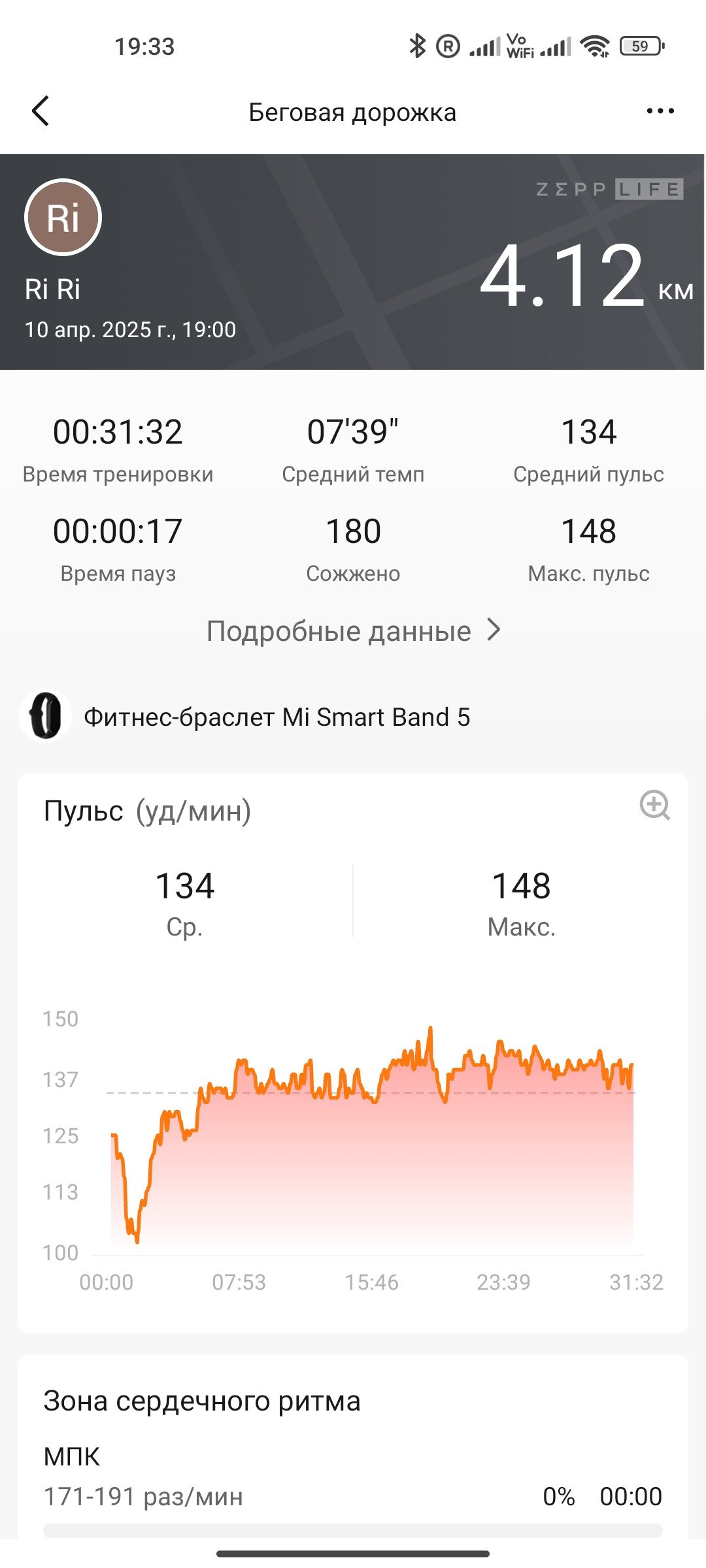Tap the Зона сердечного ритма heading
The width and height of the screenshot is (706, 1568).
pos(202,1401)
